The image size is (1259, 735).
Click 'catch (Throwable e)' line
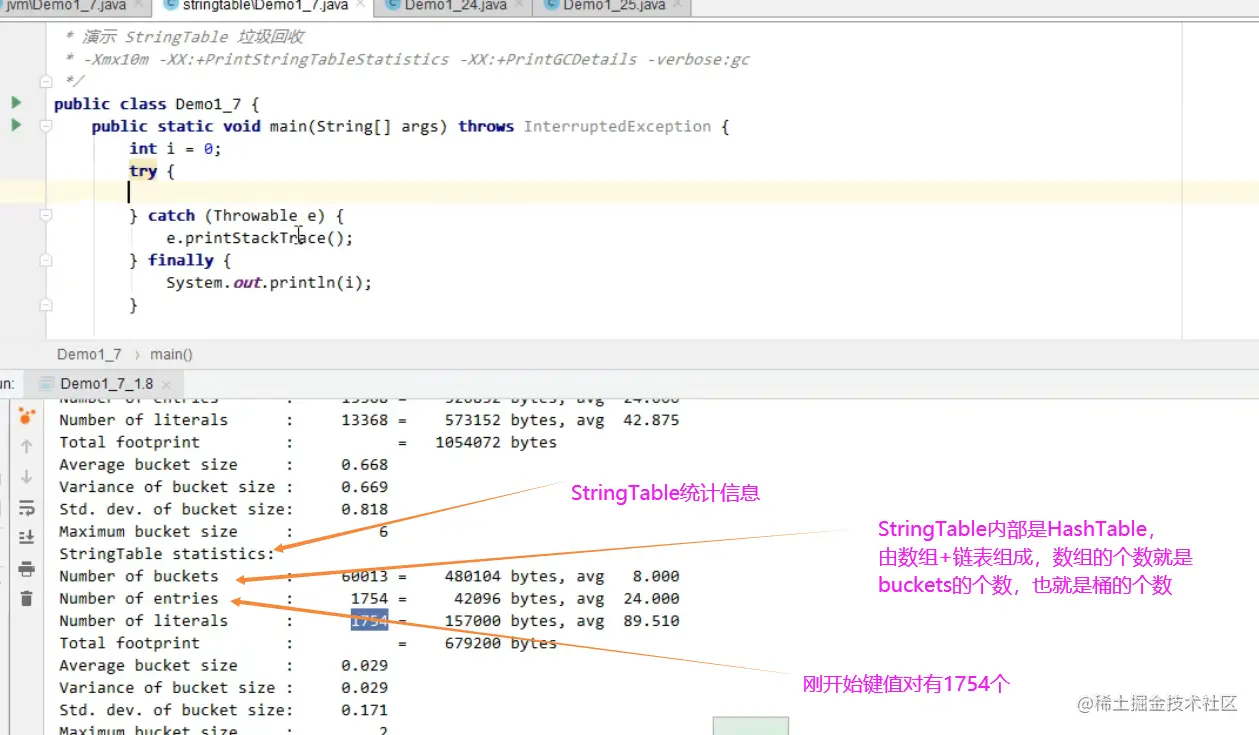[236, 215]
